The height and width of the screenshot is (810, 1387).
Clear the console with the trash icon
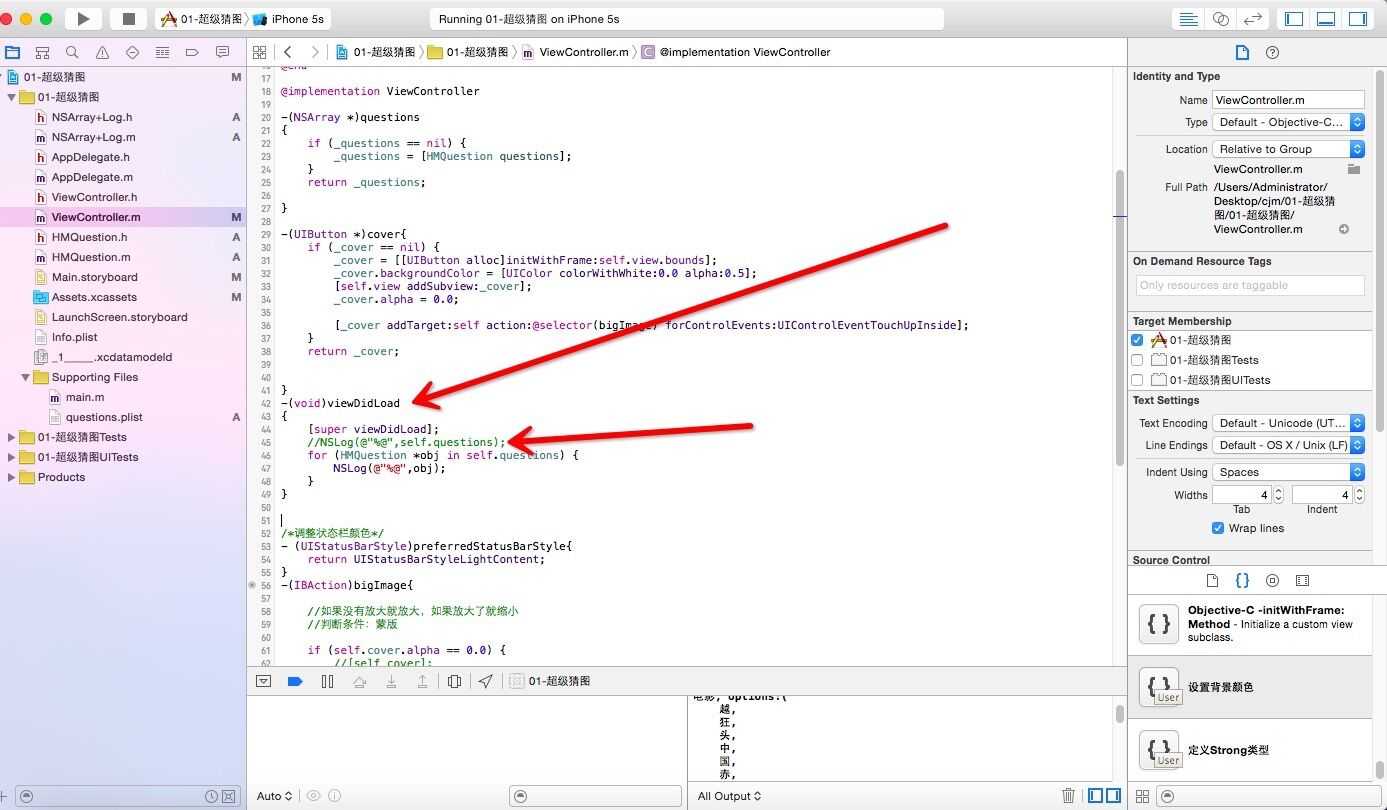[1068, 796]
